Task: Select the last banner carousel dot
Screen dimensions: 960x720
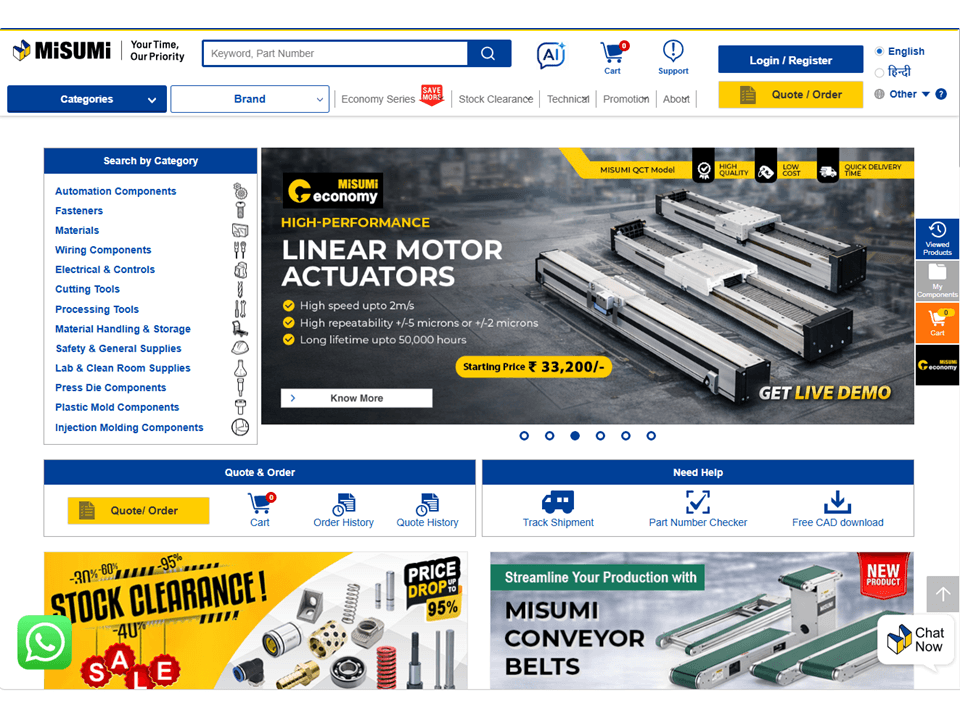Action: tap(651, 436)
